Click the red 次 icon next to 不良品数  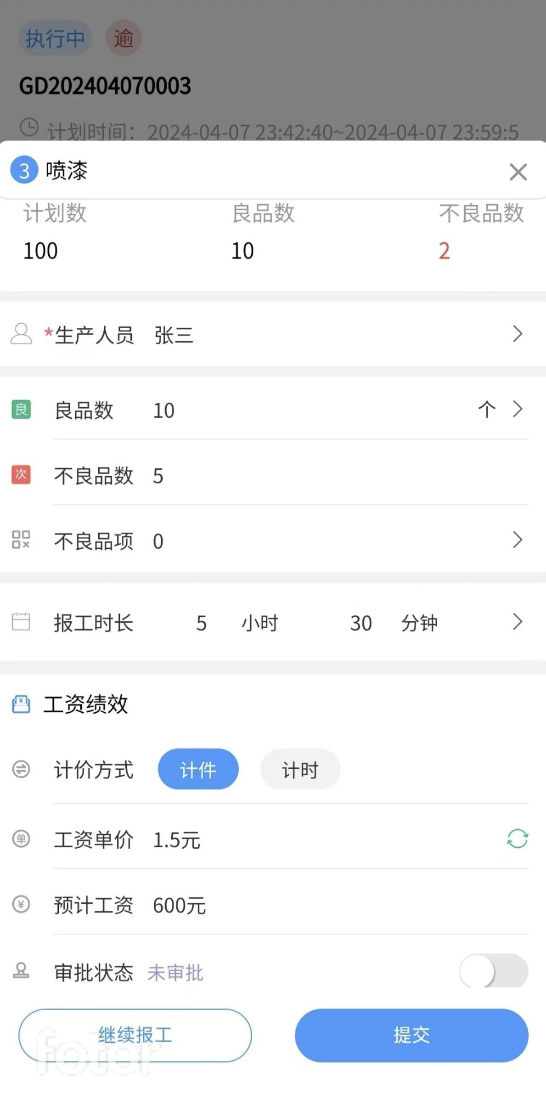point(21,475)
